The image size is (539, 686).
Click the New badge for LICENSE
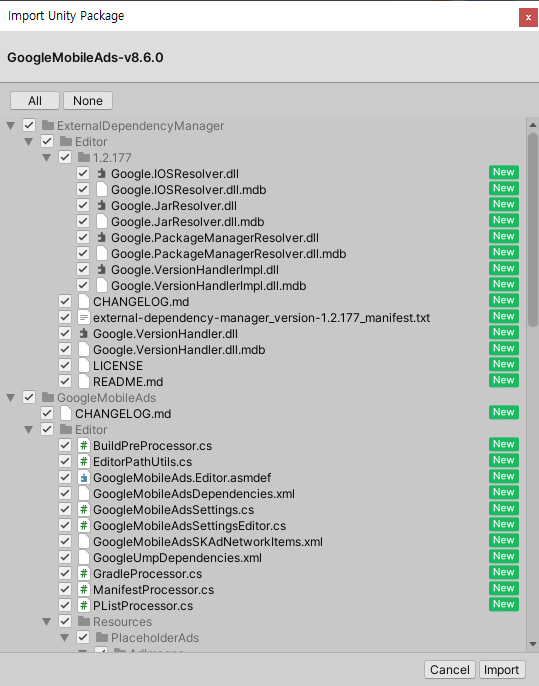(x=504, y=364)
